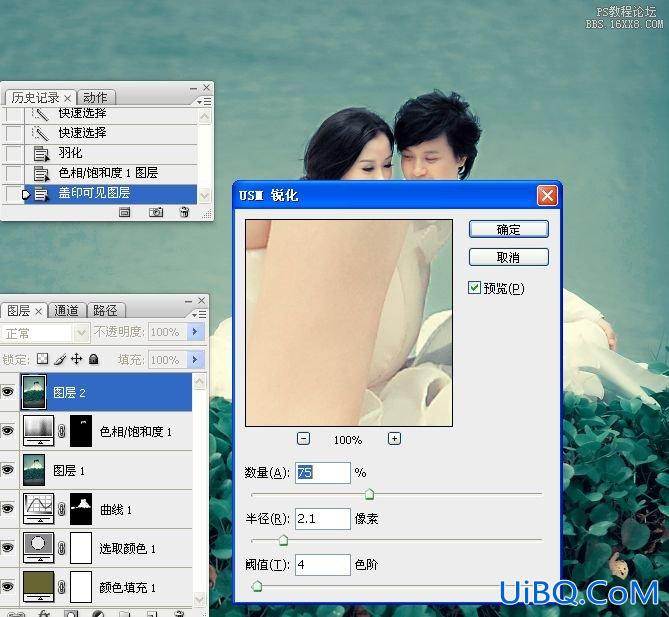The height and width of the screenshot is (617, 669).
Task: Hide the 图层 1 layer
Action: click(7, 470)
